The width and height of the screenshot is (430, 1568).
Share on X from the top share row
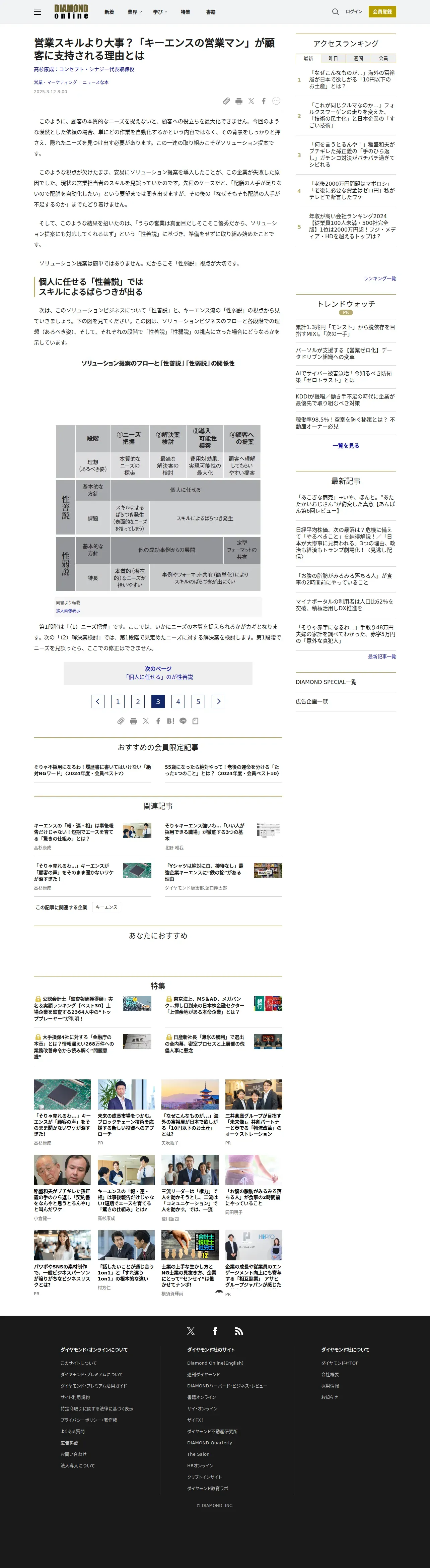[x=251, y=101]
